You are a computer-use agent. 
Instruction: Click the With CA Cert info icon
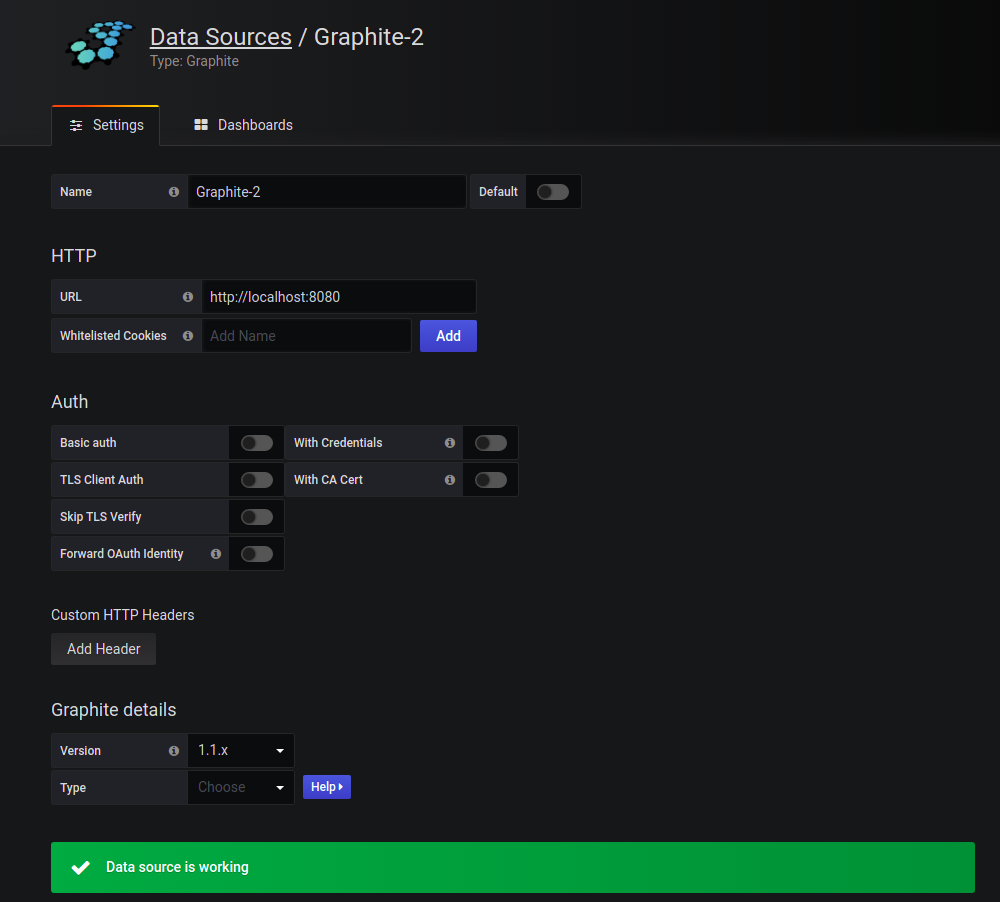coord(450,480)
